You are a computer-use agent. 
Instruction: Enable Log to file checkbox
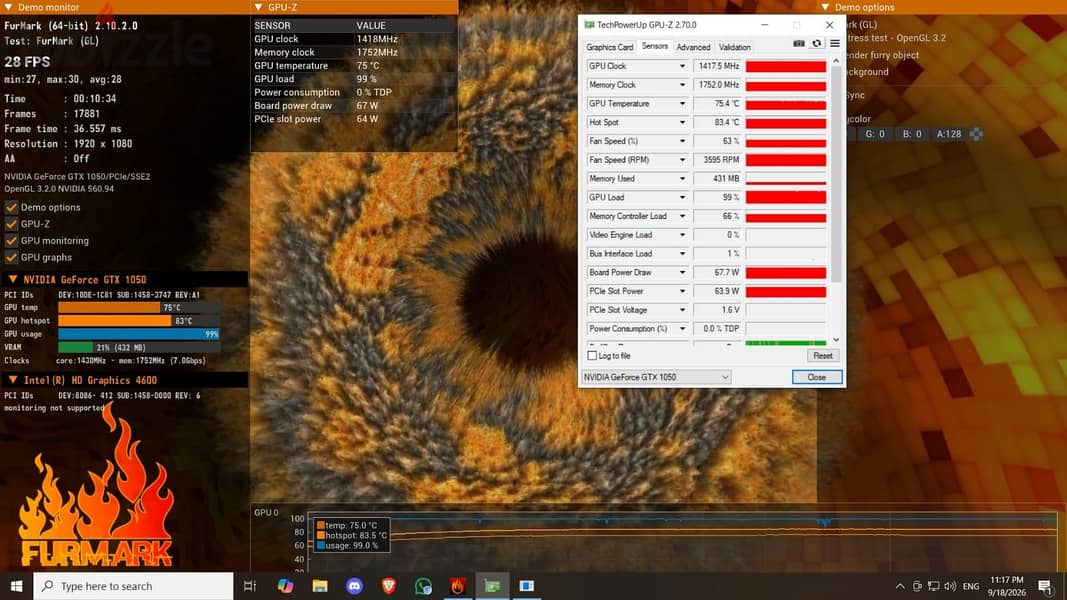[x=592, y=356]
